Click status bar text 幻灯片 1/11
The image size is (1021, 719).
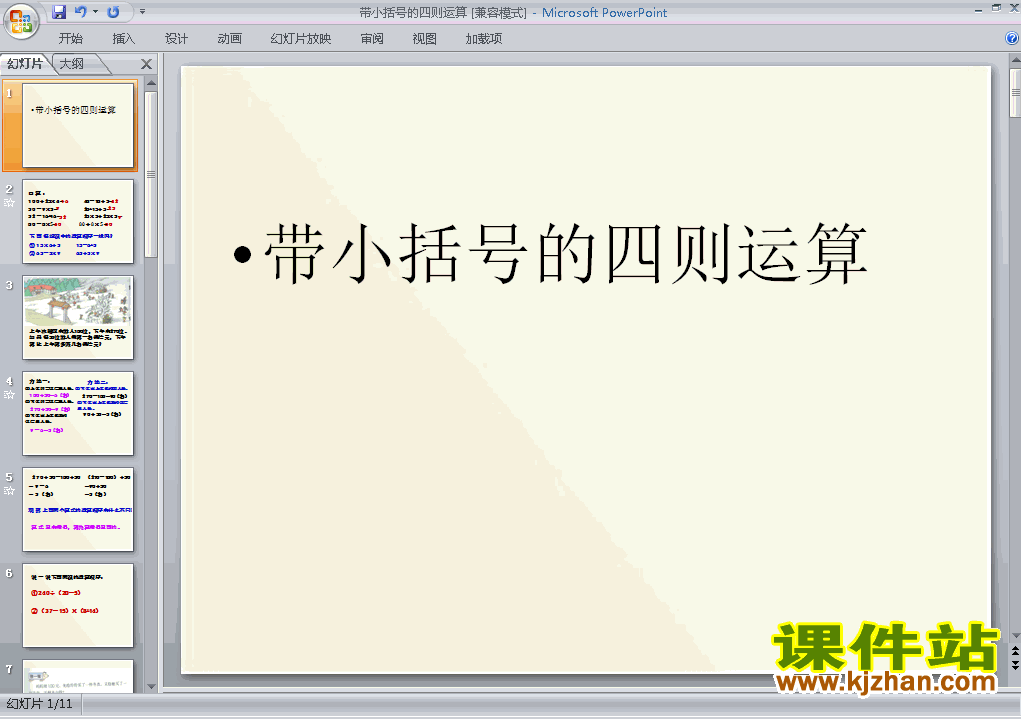coord(40,704)
